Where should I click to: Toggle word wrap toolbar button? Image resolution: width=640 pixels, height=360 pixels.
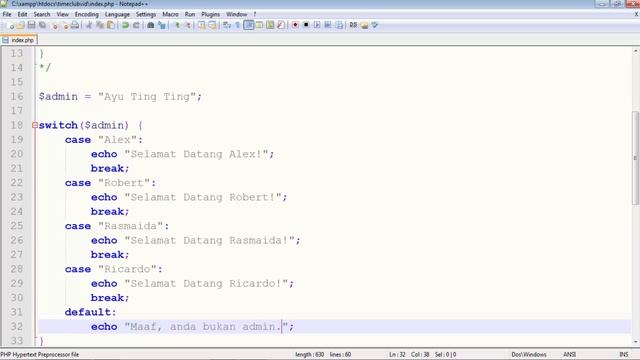click(227, 25)
